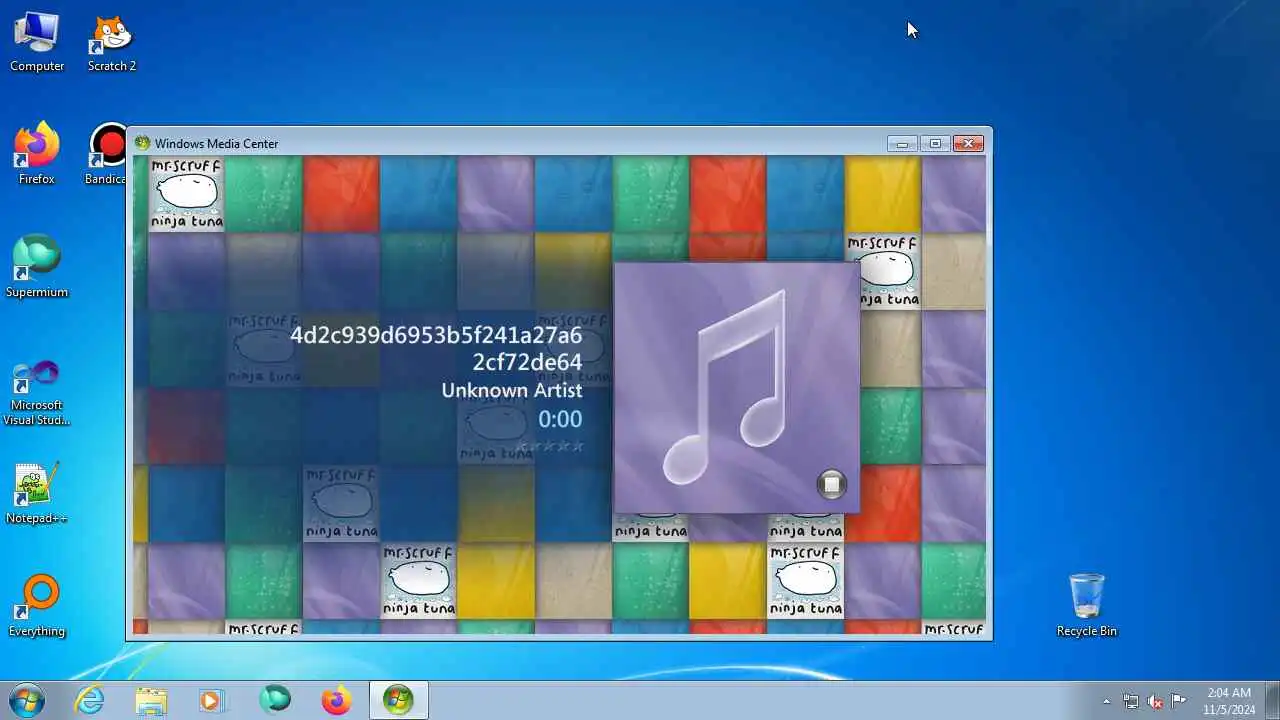Click the Unknown Artist label
The width and height of the screenshot is (1280, 720).
pos(511,390)
